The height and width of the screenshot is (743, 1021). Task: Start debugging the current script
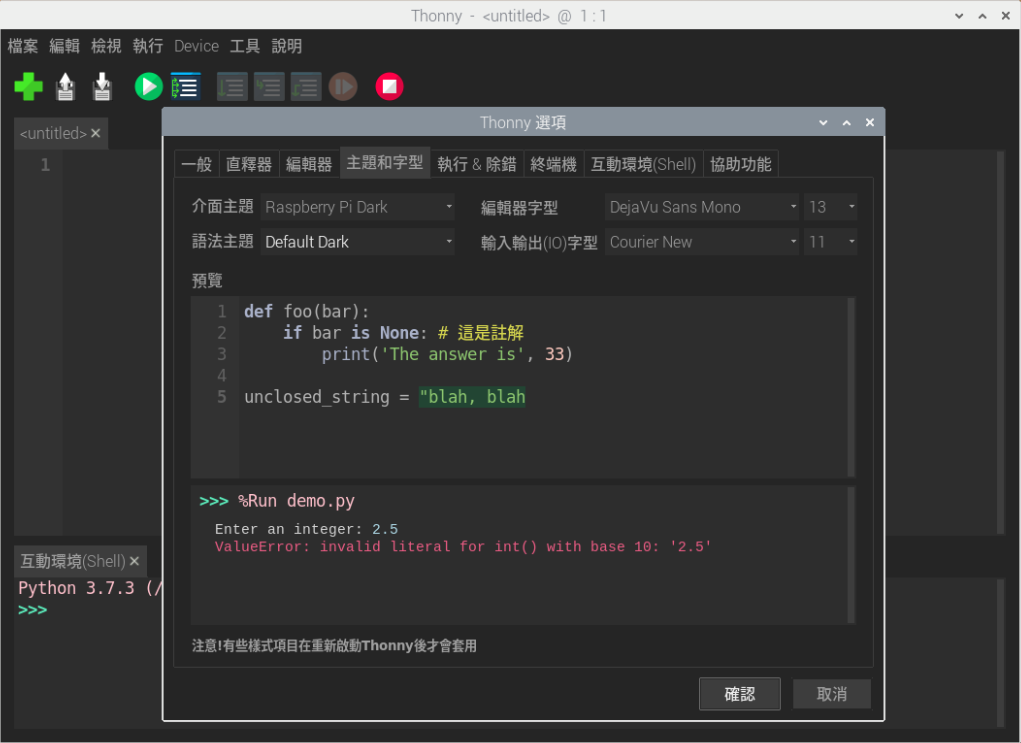(x=186, y=87)
